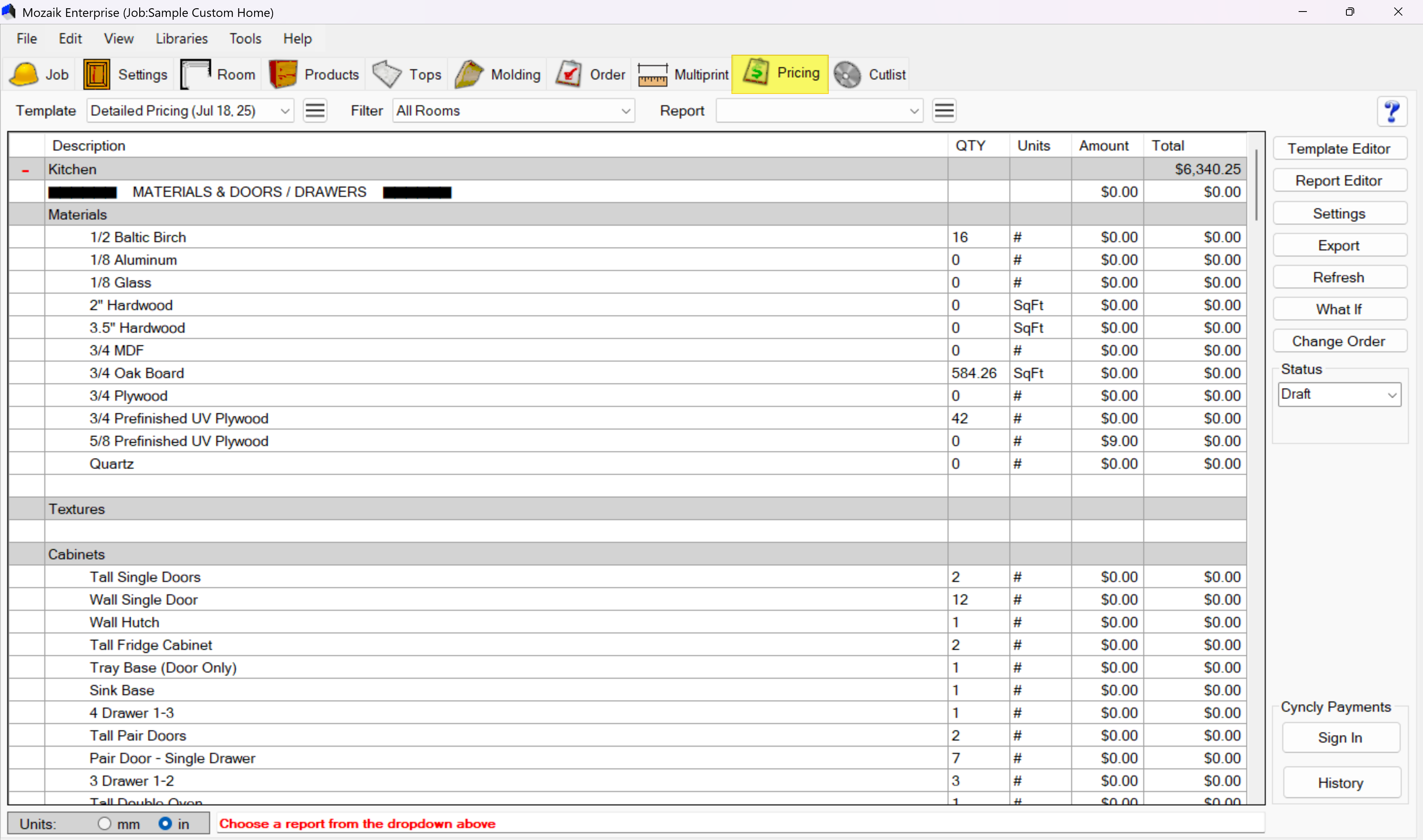Select the in units radio button

click(x=165, y=824)
